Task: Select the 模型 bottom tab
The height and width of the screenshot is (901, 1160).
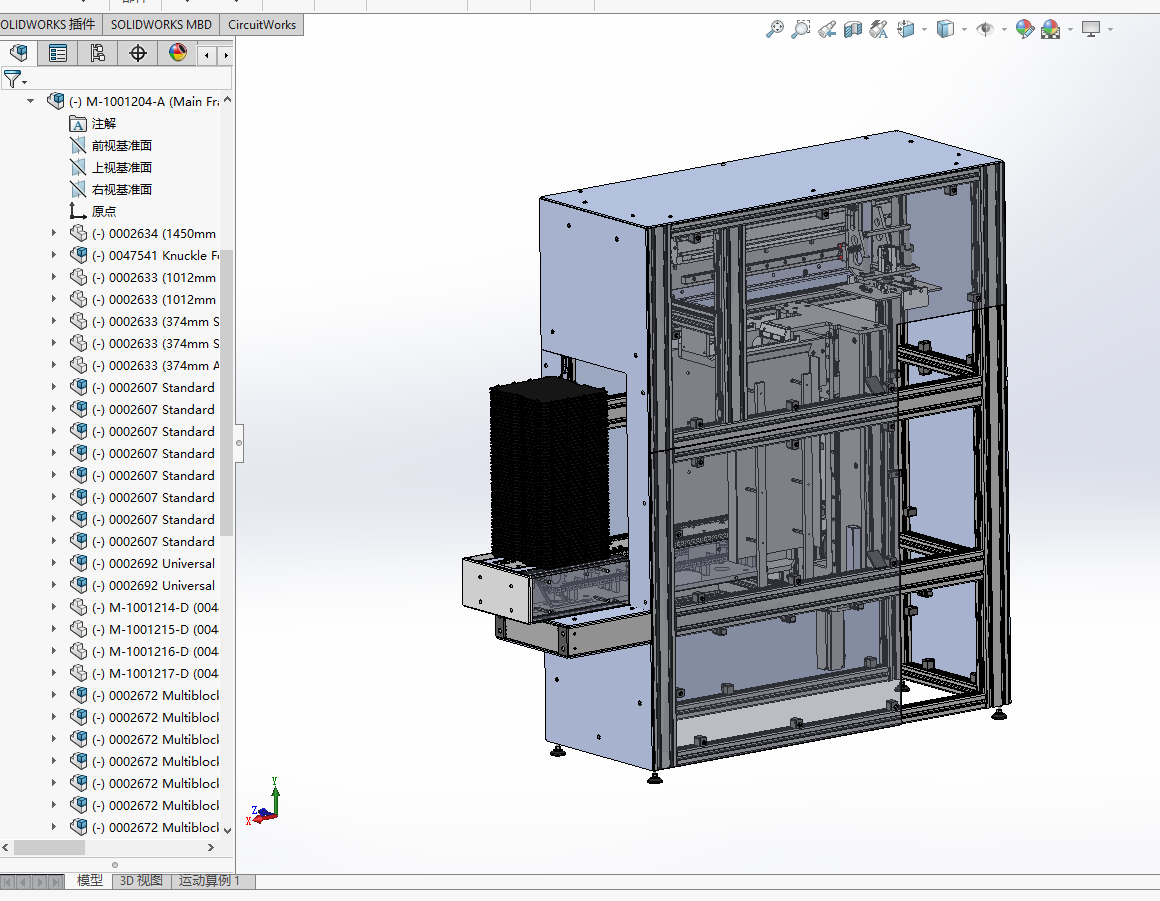Action: 90,880
